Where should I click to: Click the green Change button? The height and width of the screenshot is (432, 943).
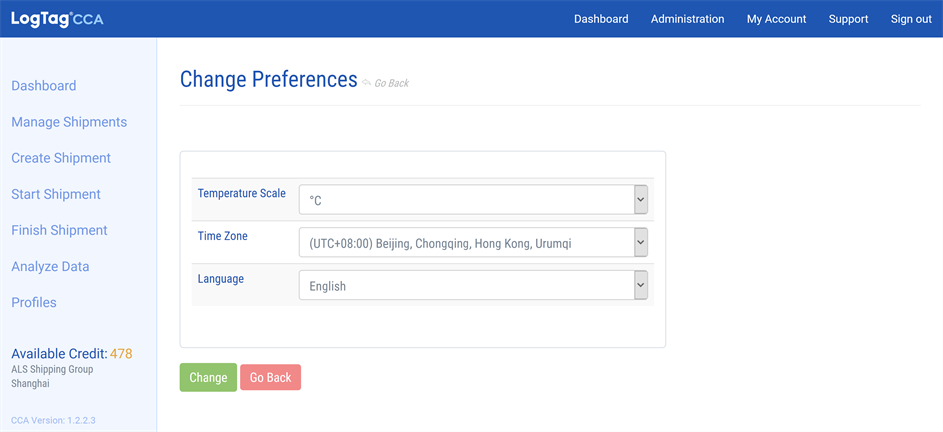tap(208, 377)
